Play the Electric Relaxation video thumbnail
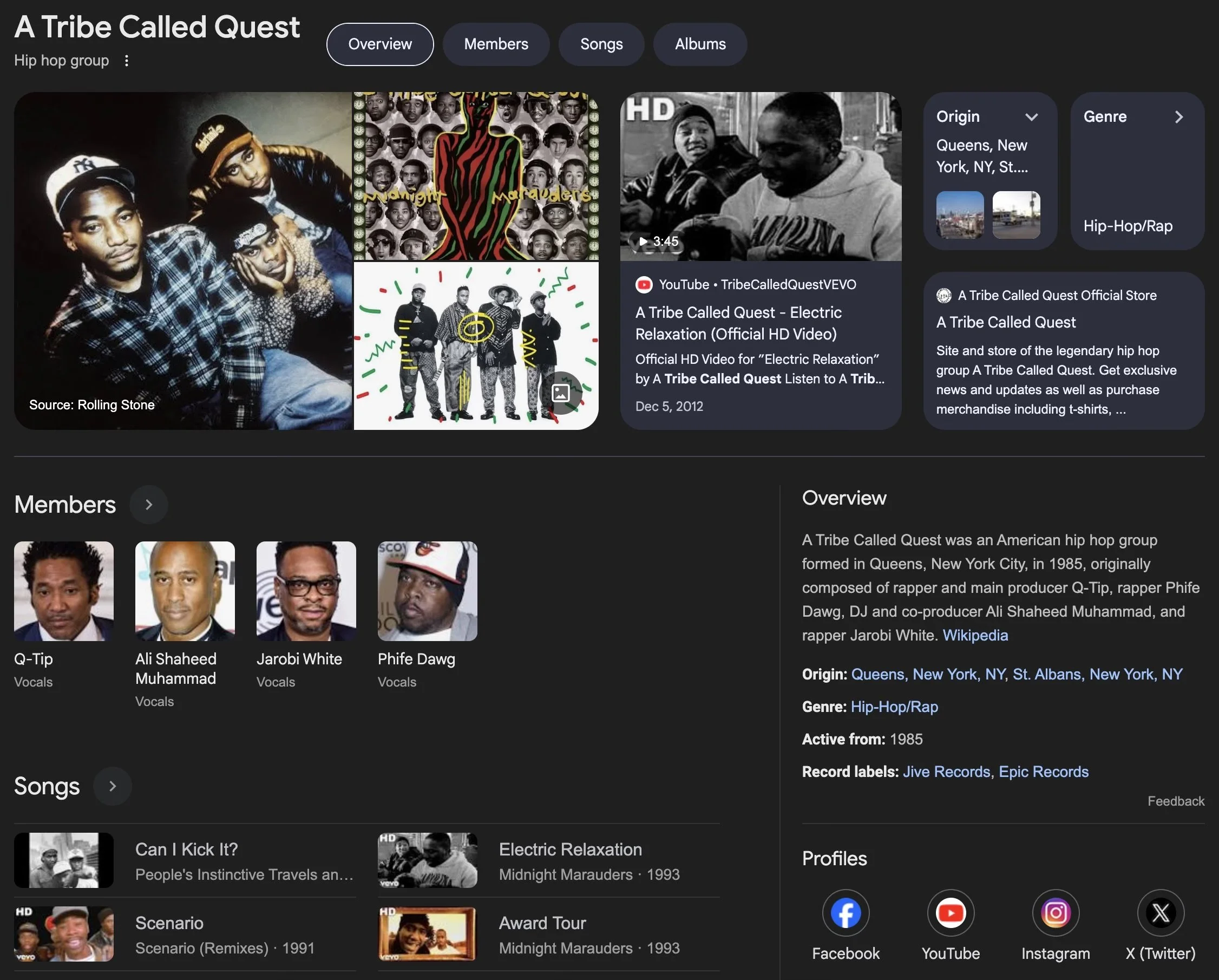This screenshot has width=1219, height=980. (761, 177)
